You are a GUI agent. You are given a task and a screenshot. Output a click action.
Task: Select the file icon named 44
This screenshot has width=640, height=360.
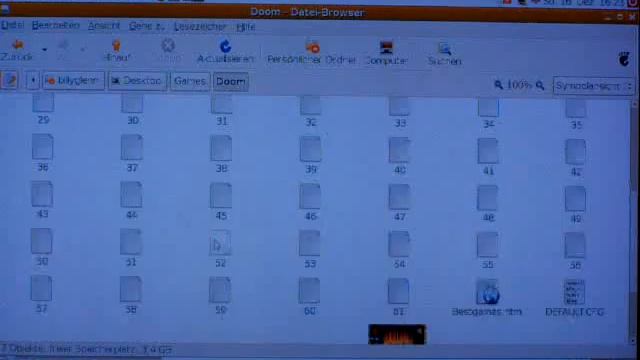pos(131,195)
